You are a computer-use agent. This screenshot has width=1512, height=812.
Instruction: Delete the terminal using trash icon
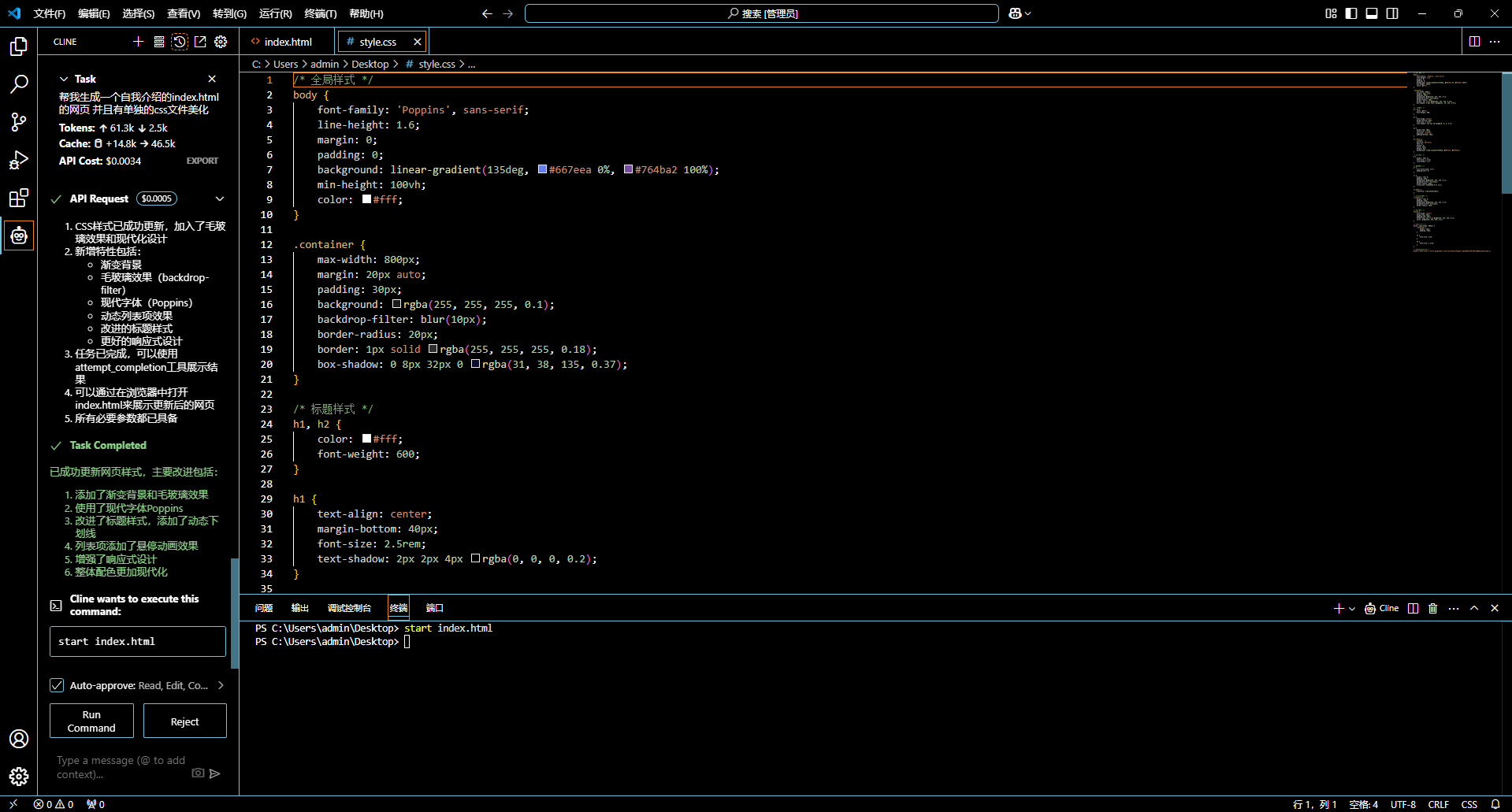(x=1433, y=608)
